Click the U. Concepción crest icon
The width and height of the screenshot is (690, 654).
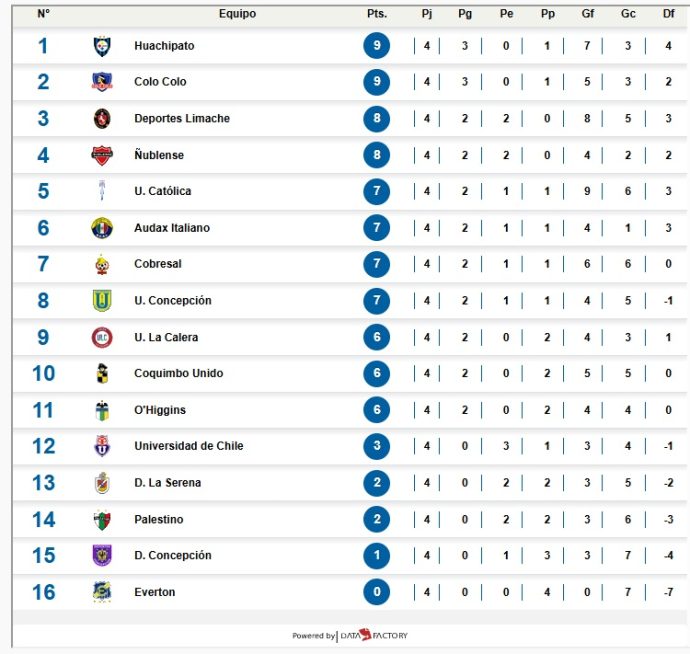point(102,300)
